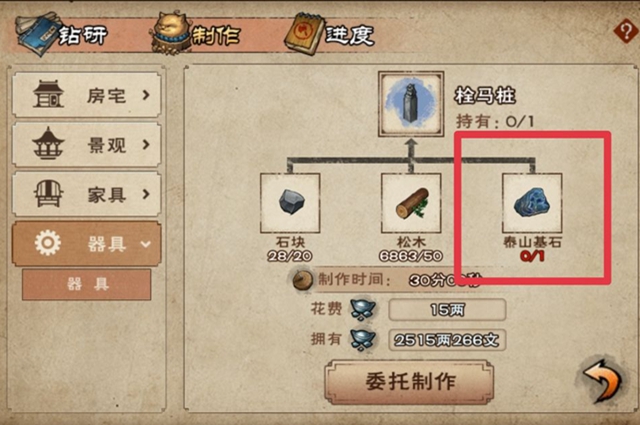Expand the 家具 category

pos(87,194)
